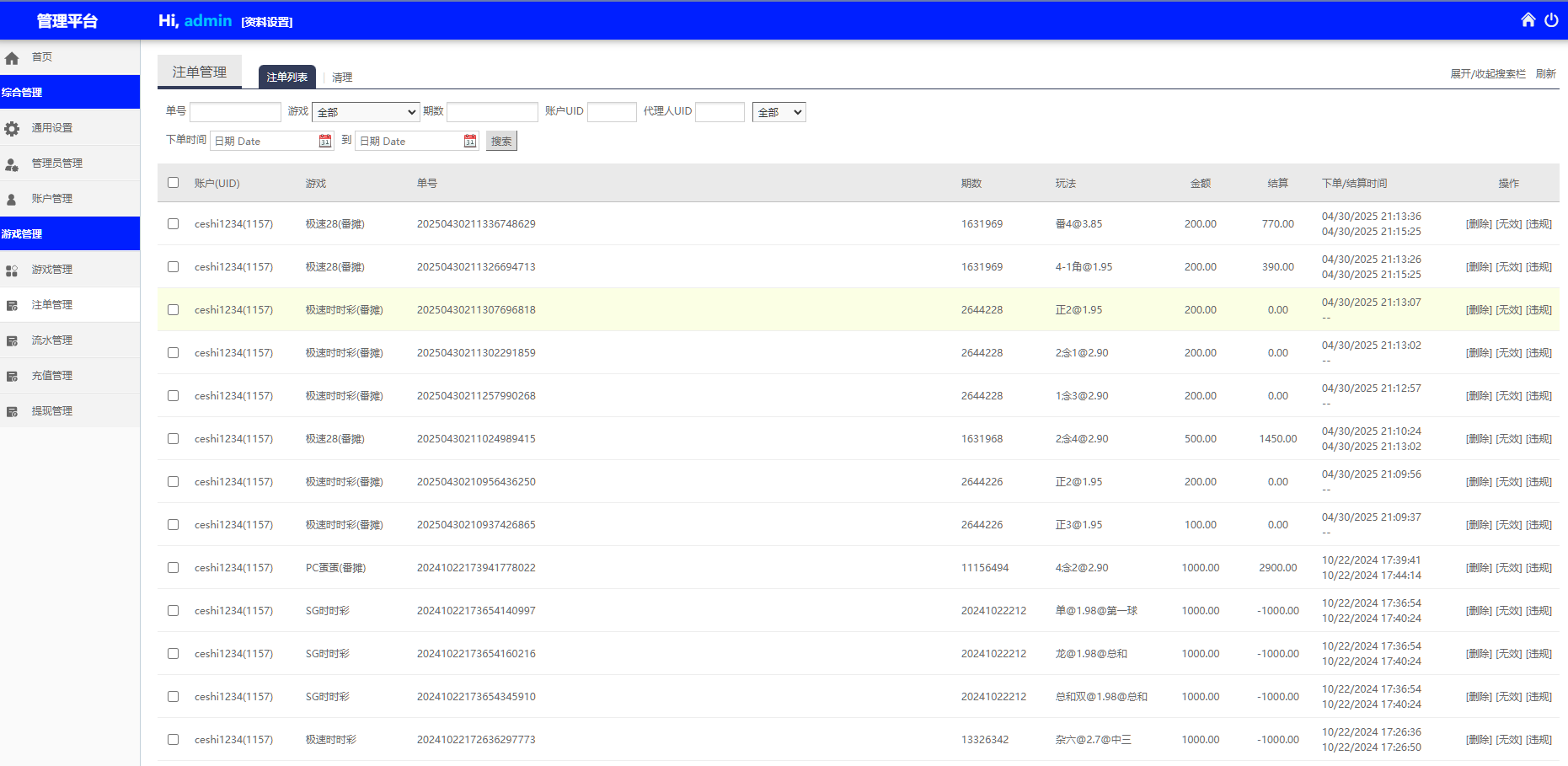Image resolution: width=1568 pixels, height=766 pixels.
Task: Check the row with order 20250430211336748629
Action: 173,224
